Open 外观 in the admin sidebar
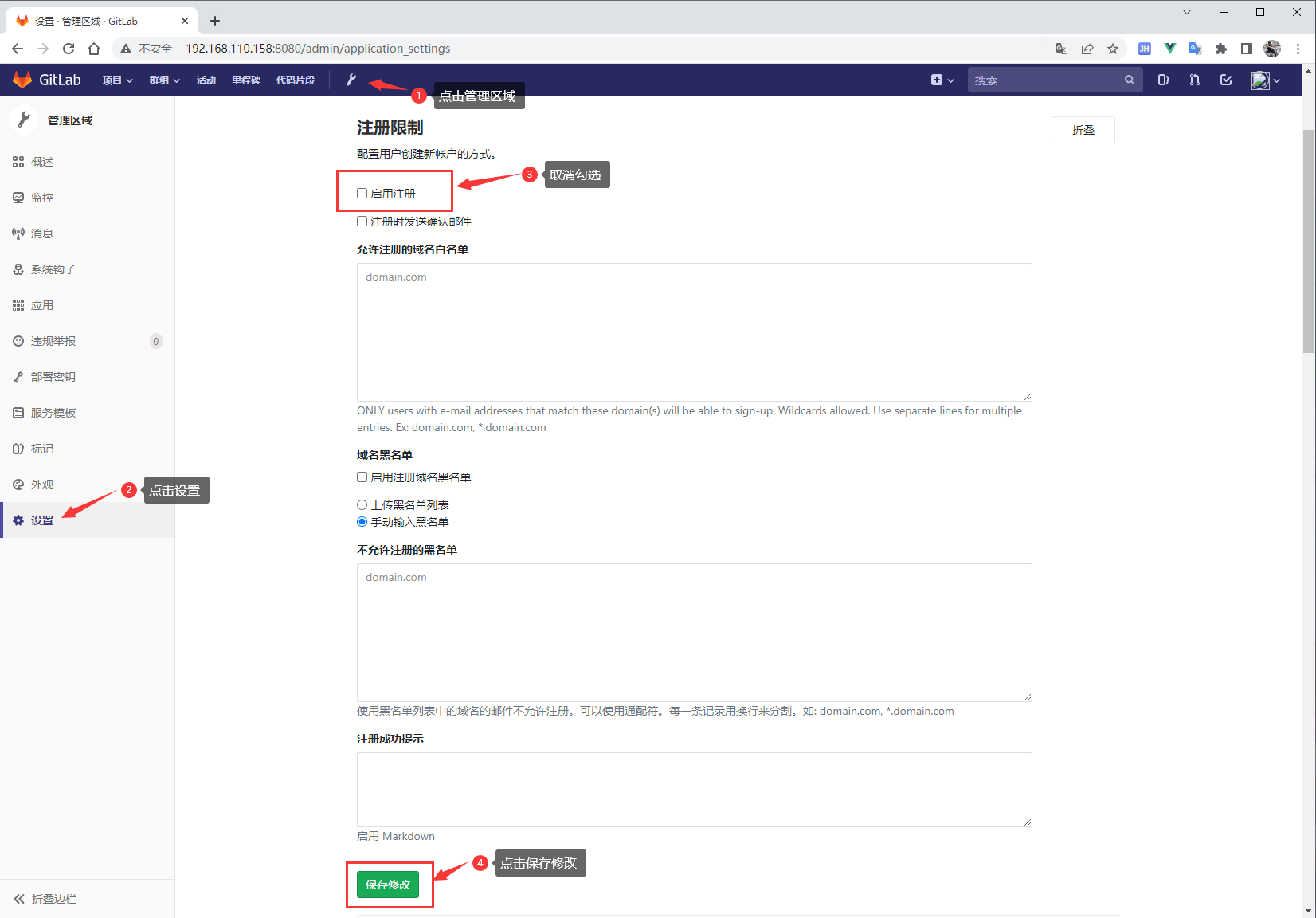 pyautogui.click(x=88, y=484)
